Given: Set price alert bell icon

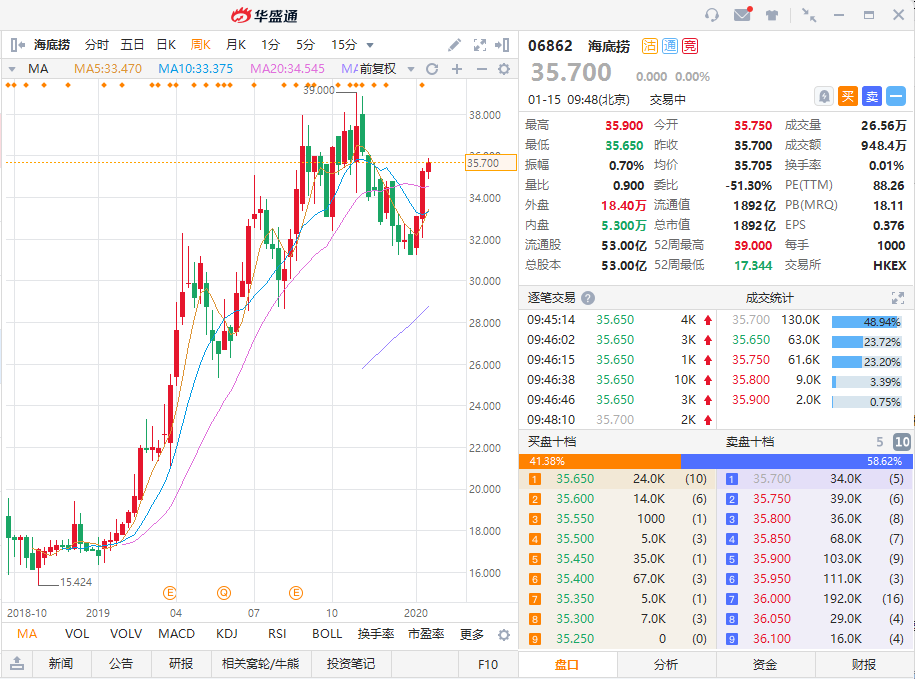Looking at the screenshot, I should coord(824,96).
